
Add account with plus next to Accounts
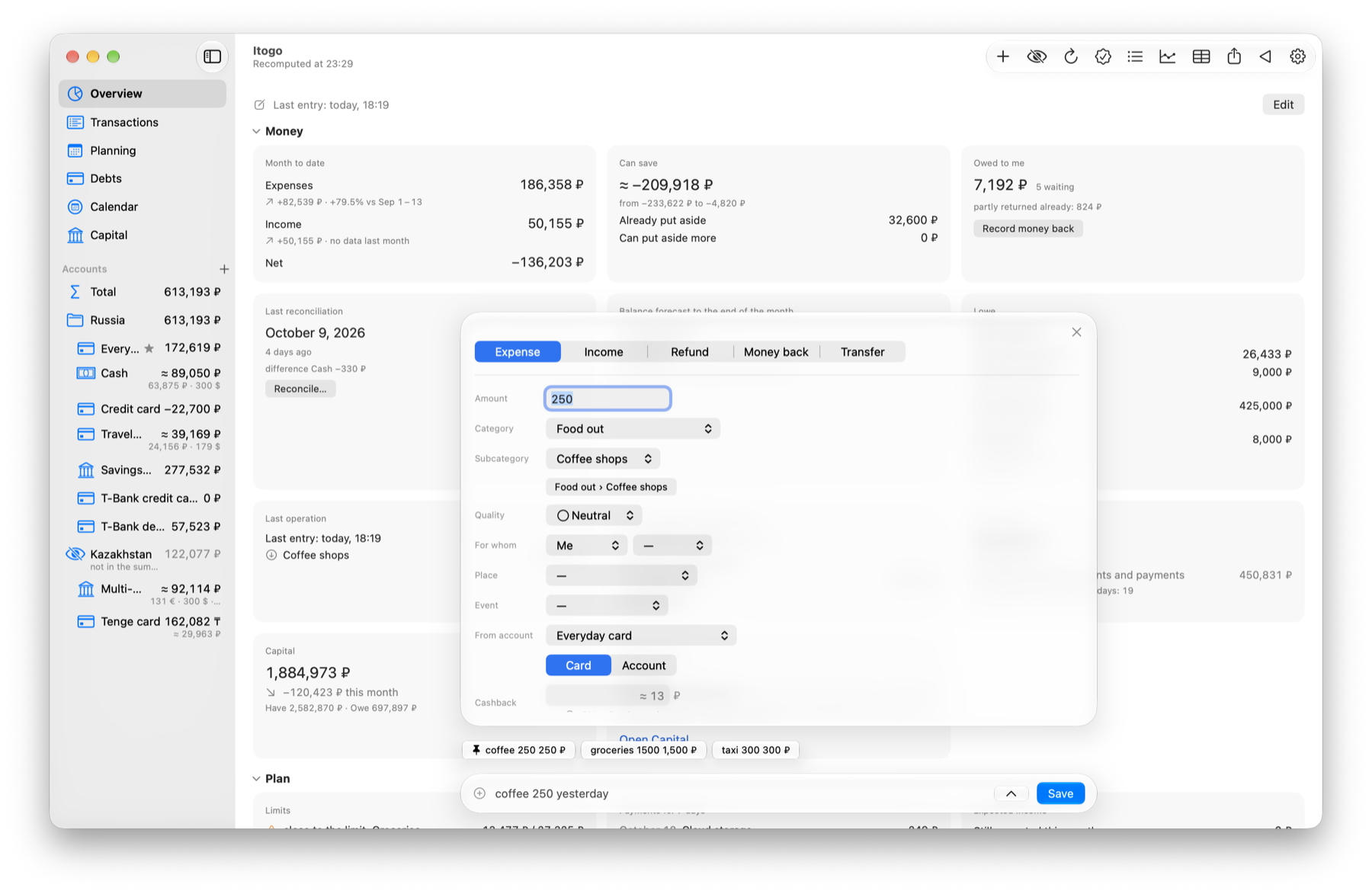click(224, 269)
